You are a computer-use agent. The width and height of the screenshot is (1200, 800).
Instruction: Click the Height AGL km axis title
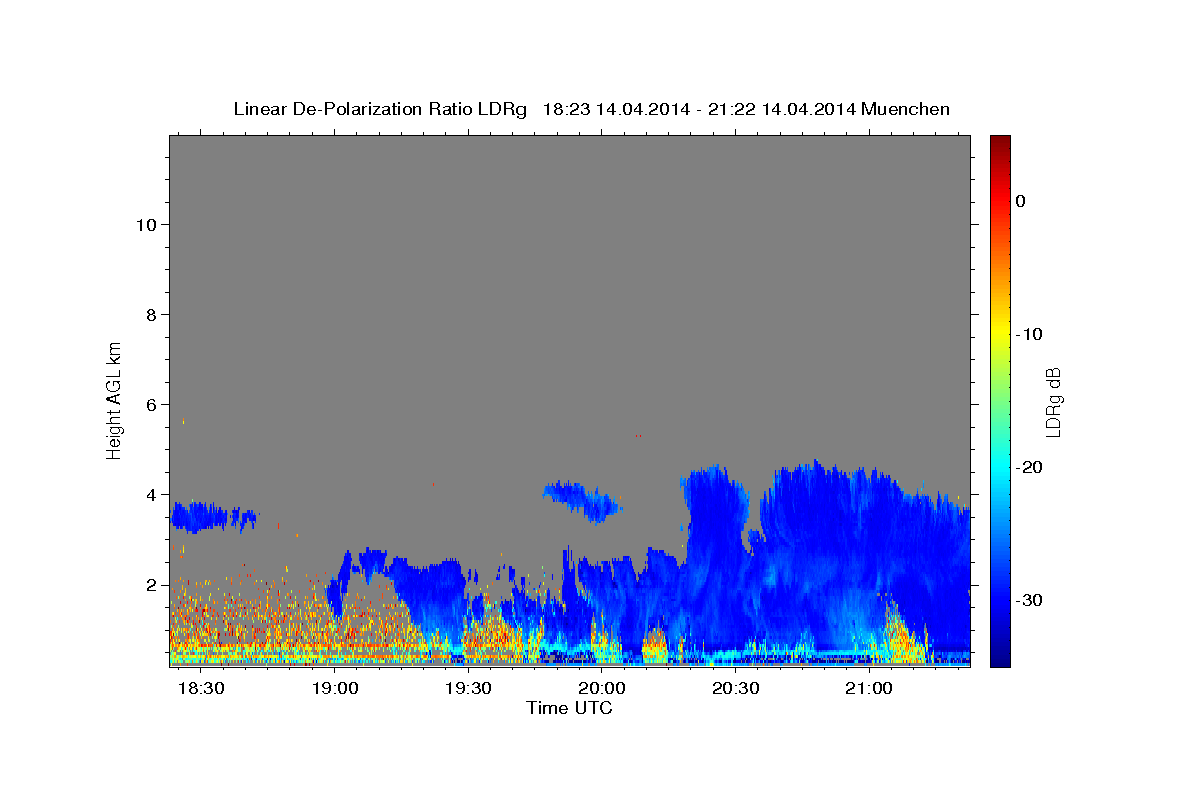[114, 399]
